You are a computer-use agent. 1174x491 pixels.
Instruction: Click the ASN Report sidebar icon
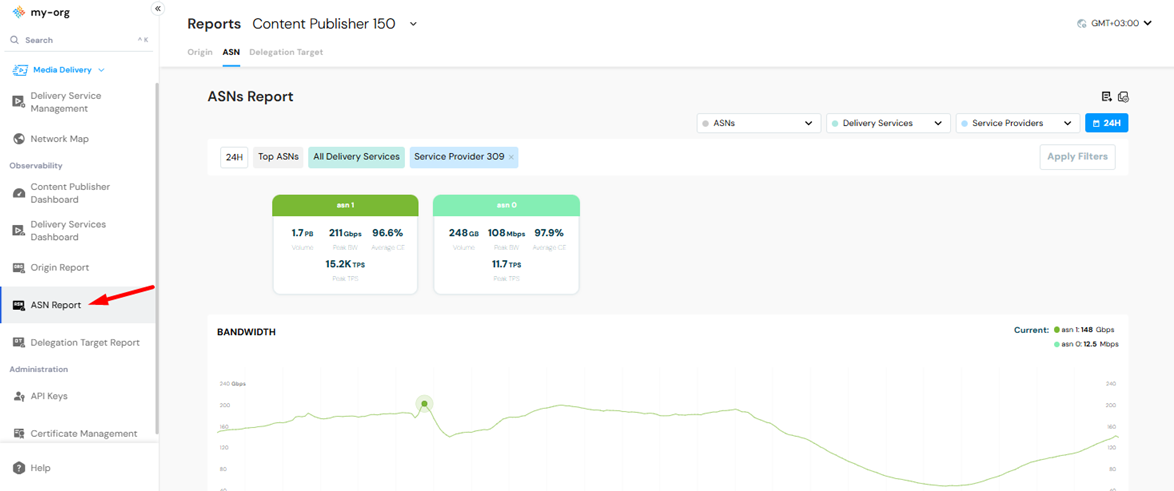[x=19, y=305]
